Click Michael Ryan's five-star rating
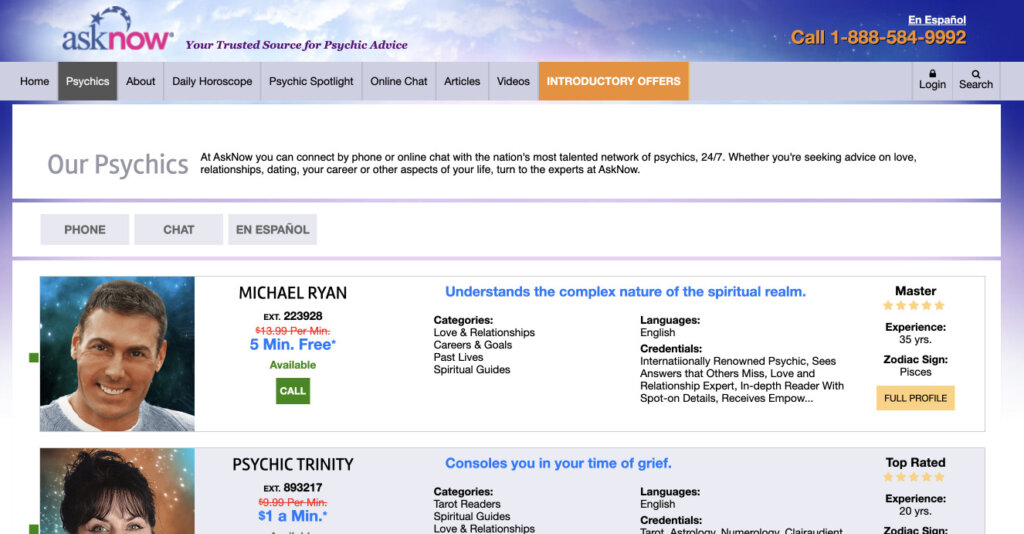1024x534 pixels. [x=914, y=306]
